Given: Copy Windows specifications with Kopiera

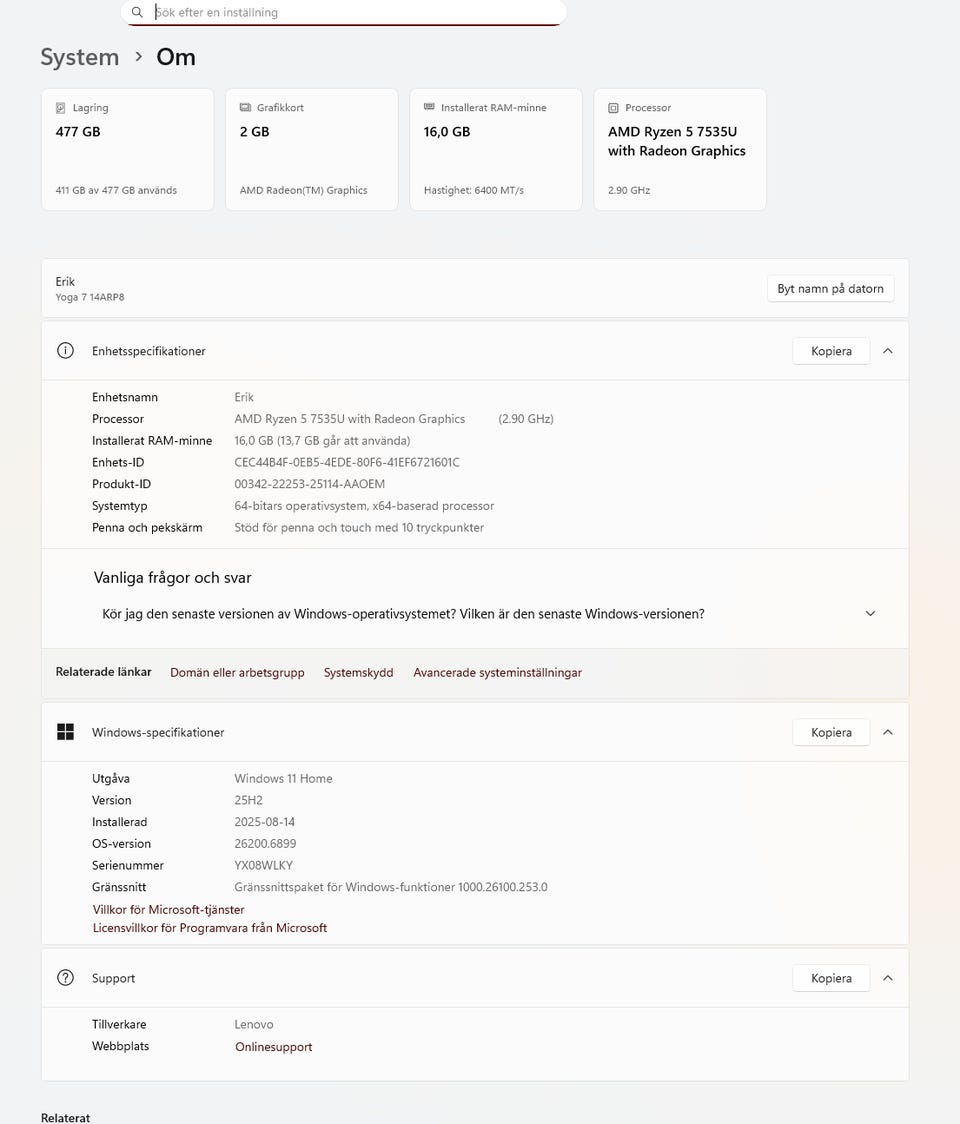Looking at the screenshot, I should (831, 732).
